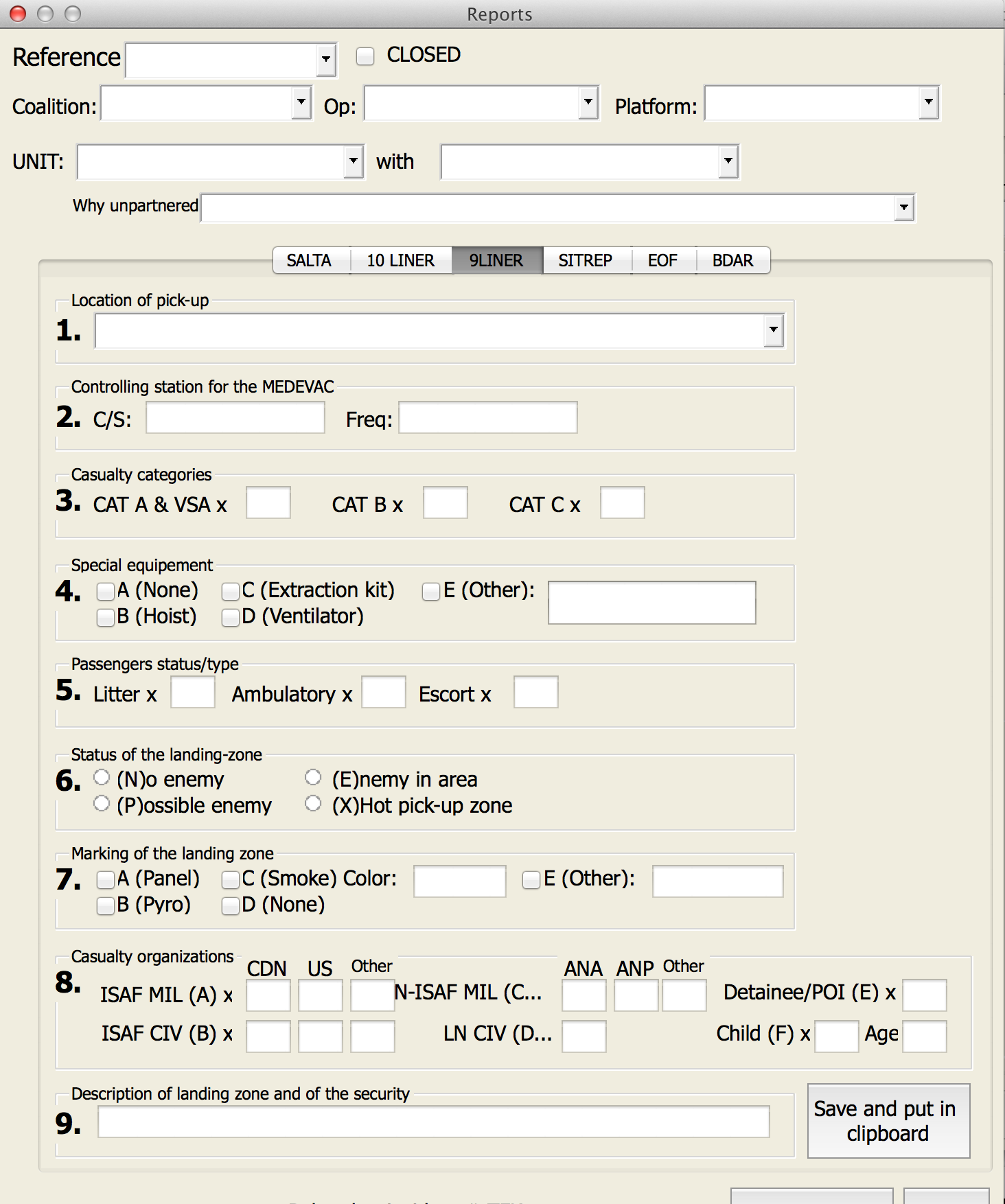Click Save and put in clipboard button
Image resolution: width=1005 pixels, height=1204 pixels.
pos(889,1121)
